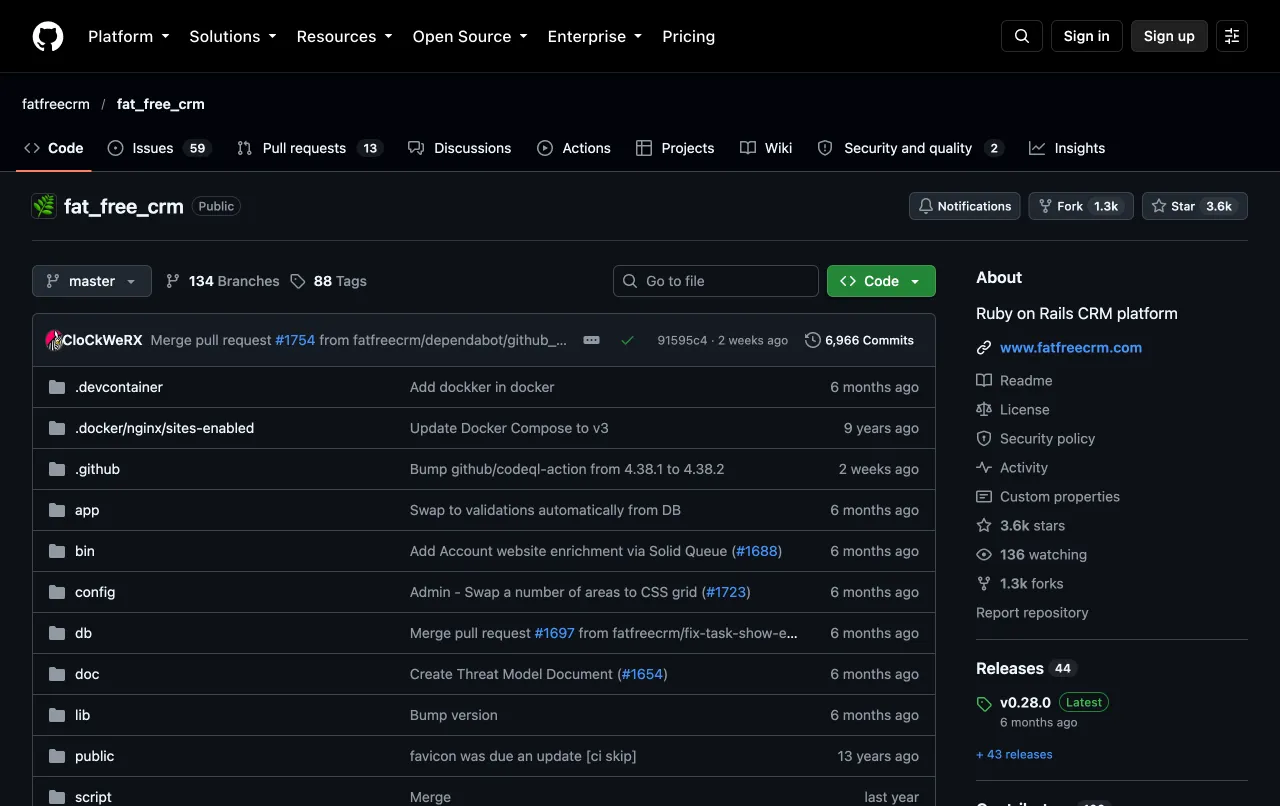Click the .devcontainer folder icon

coord(57,387)
